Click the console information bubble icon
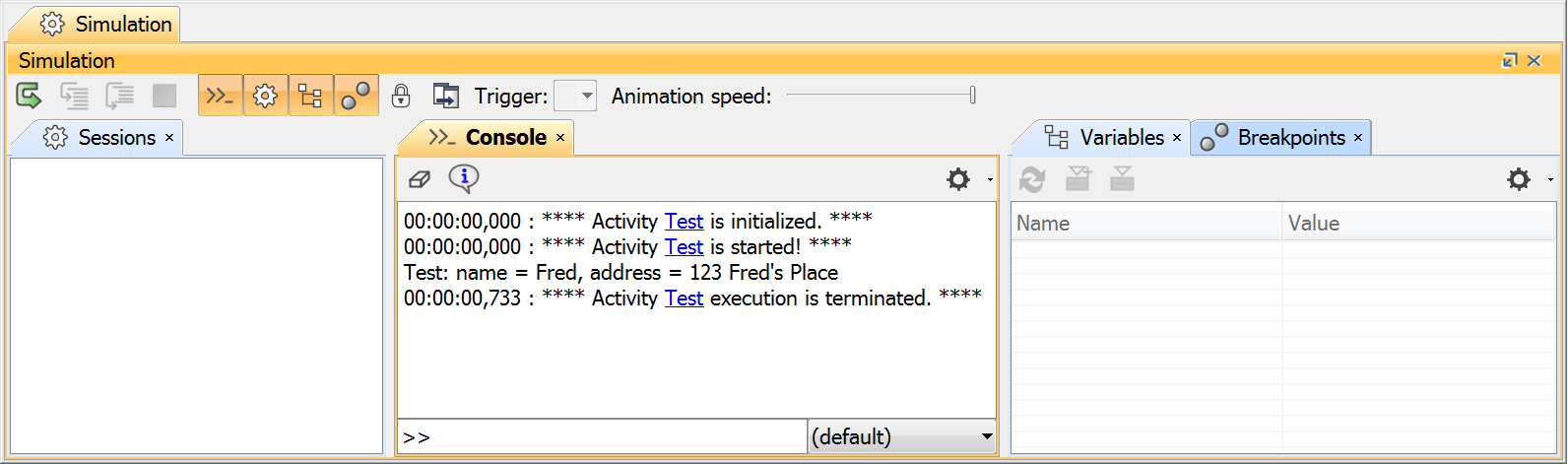Screen dimensions: 1568x464 [x=463, y=178]
